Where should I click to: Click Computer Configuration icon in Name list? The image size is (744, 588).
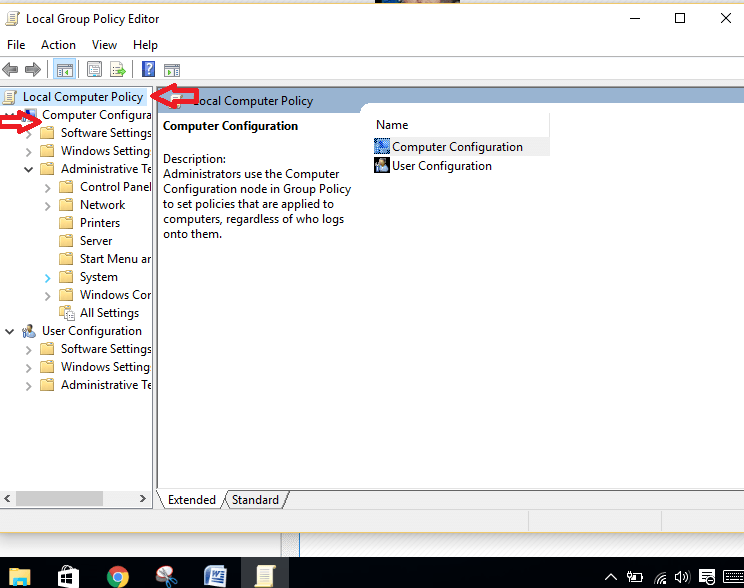point(381,146)
